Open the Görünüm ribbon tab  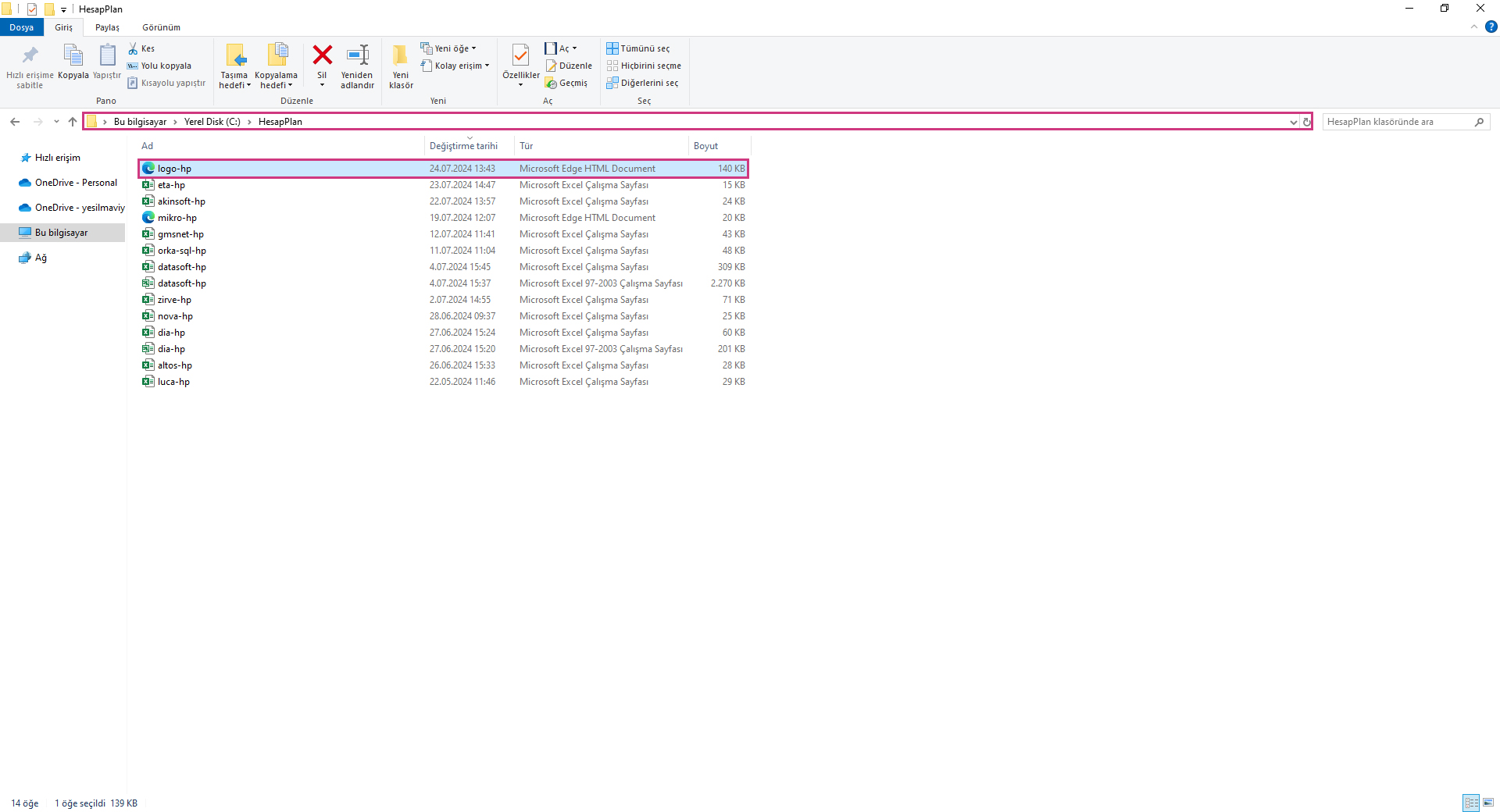pyautogui.click(x=161, y=27)
